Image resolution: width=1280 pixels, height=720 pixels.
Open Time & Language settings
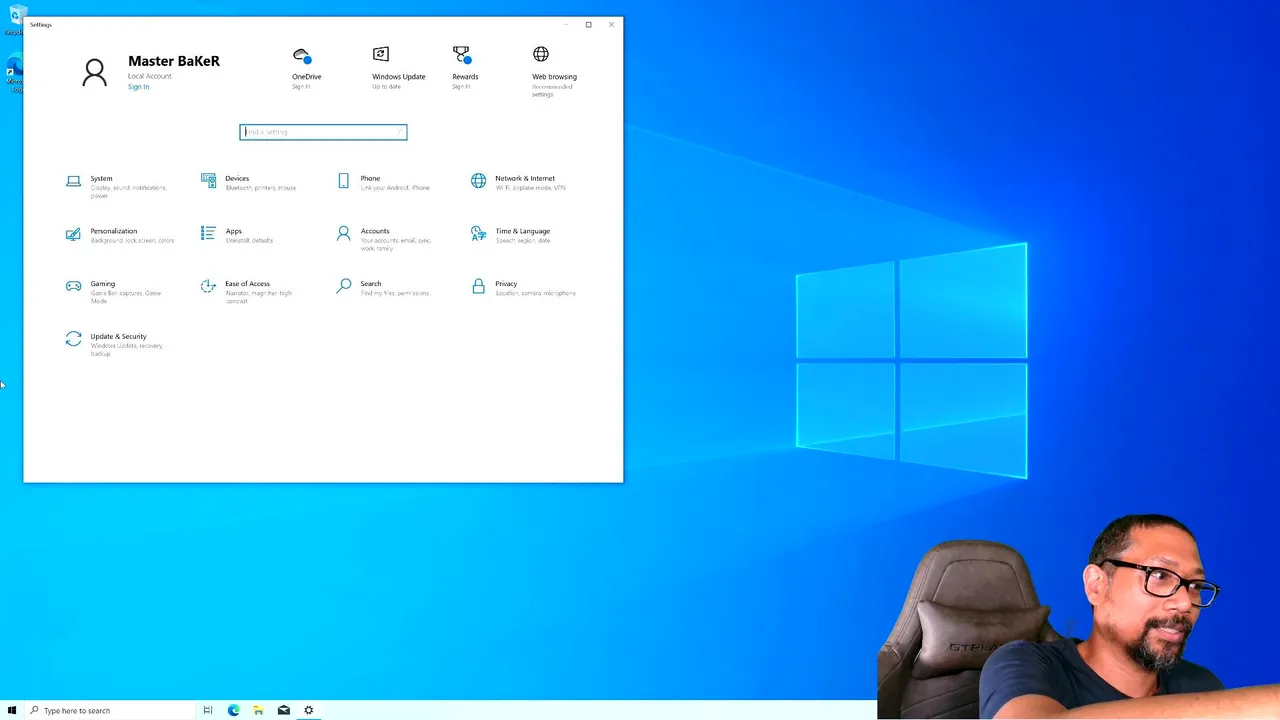pos(512,235)
